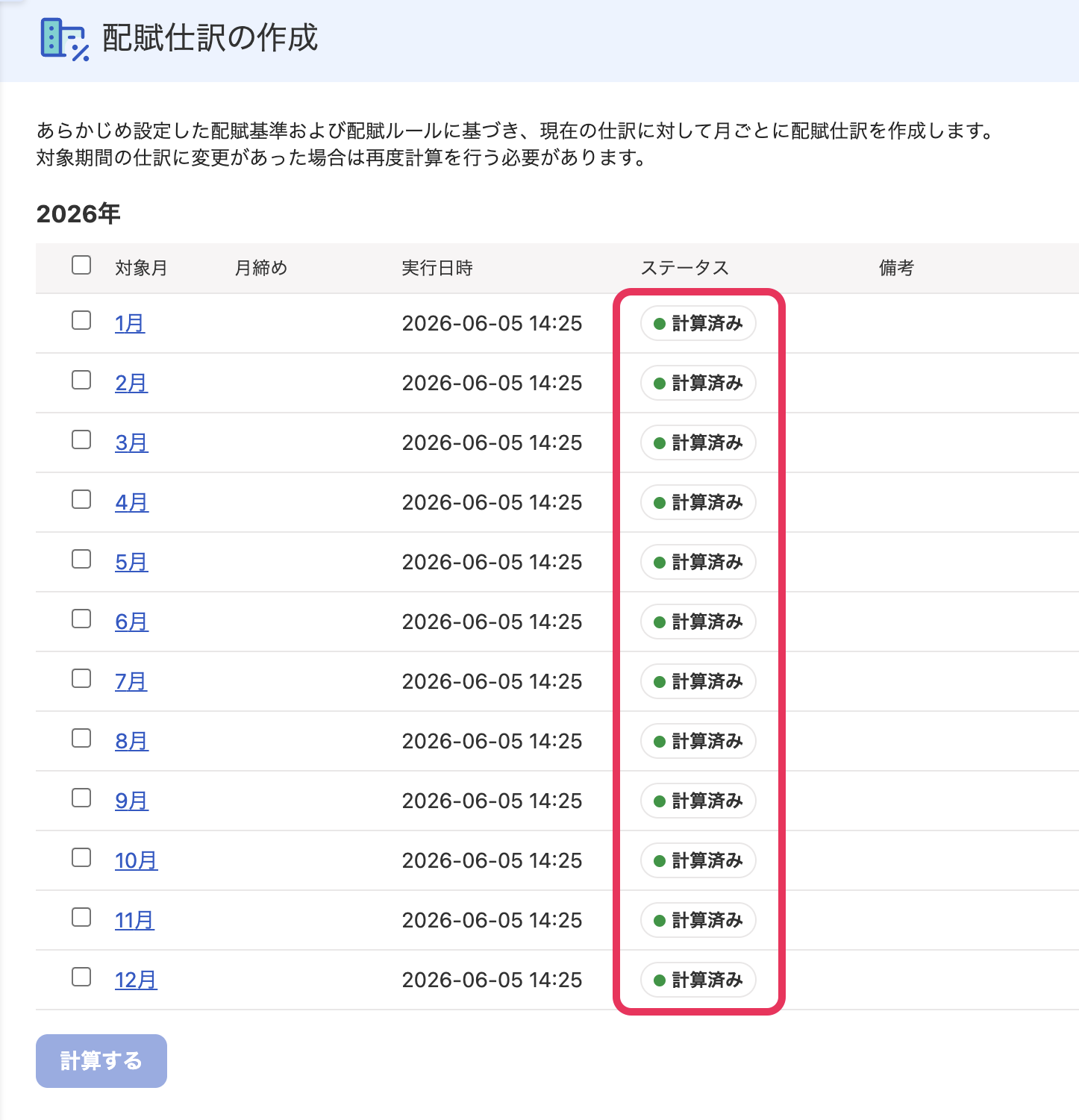Click the 備考 column header
The width and height of the screenshot is (1079, 1120).
coord(897,268)
